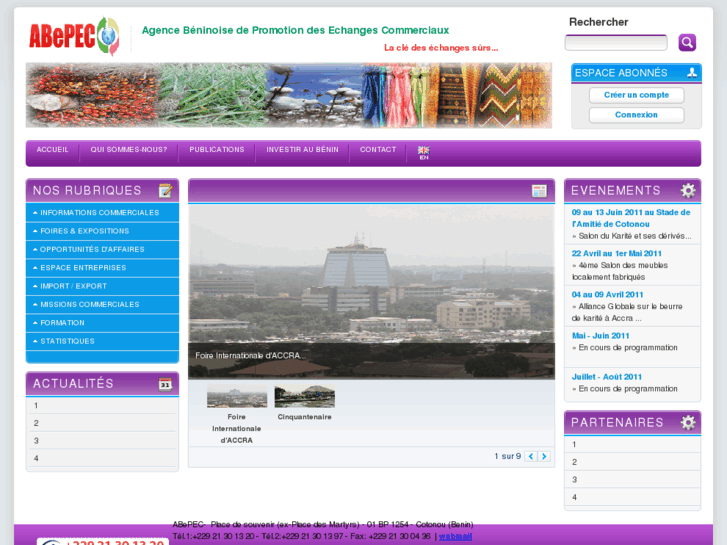Screen dimensions: 727x545
Task: Select item 3 in Partenaires list
Action: (x=632, y=480)
